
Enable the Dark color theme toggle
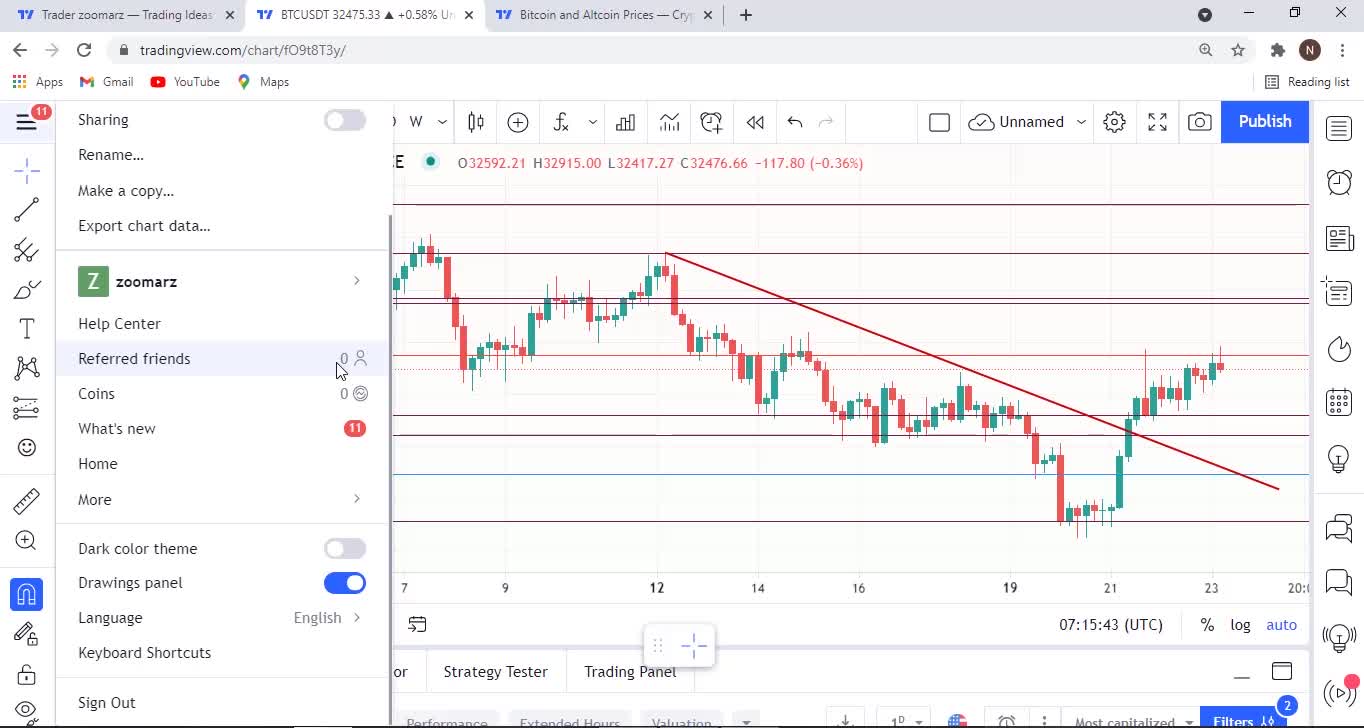tap(345, 549)
